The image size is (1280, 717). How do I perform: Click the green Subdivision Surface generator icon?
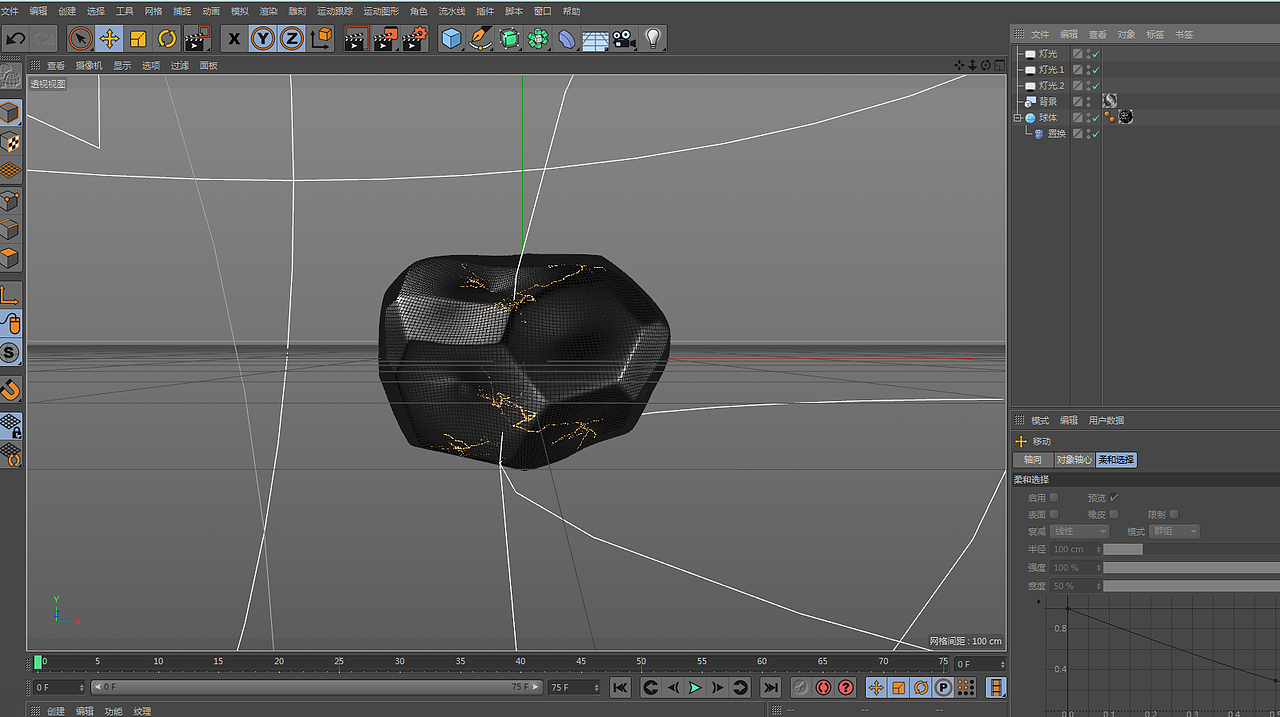click(x=510, y=39)
